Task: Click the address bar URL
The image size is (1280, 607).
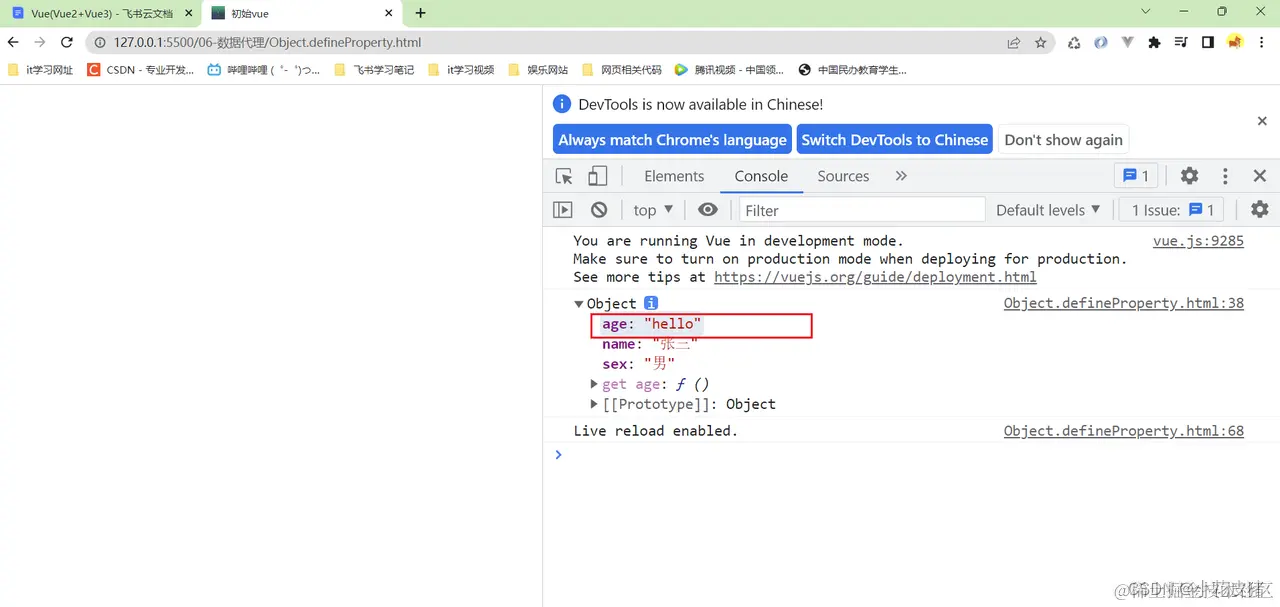Action: point(268,43)
